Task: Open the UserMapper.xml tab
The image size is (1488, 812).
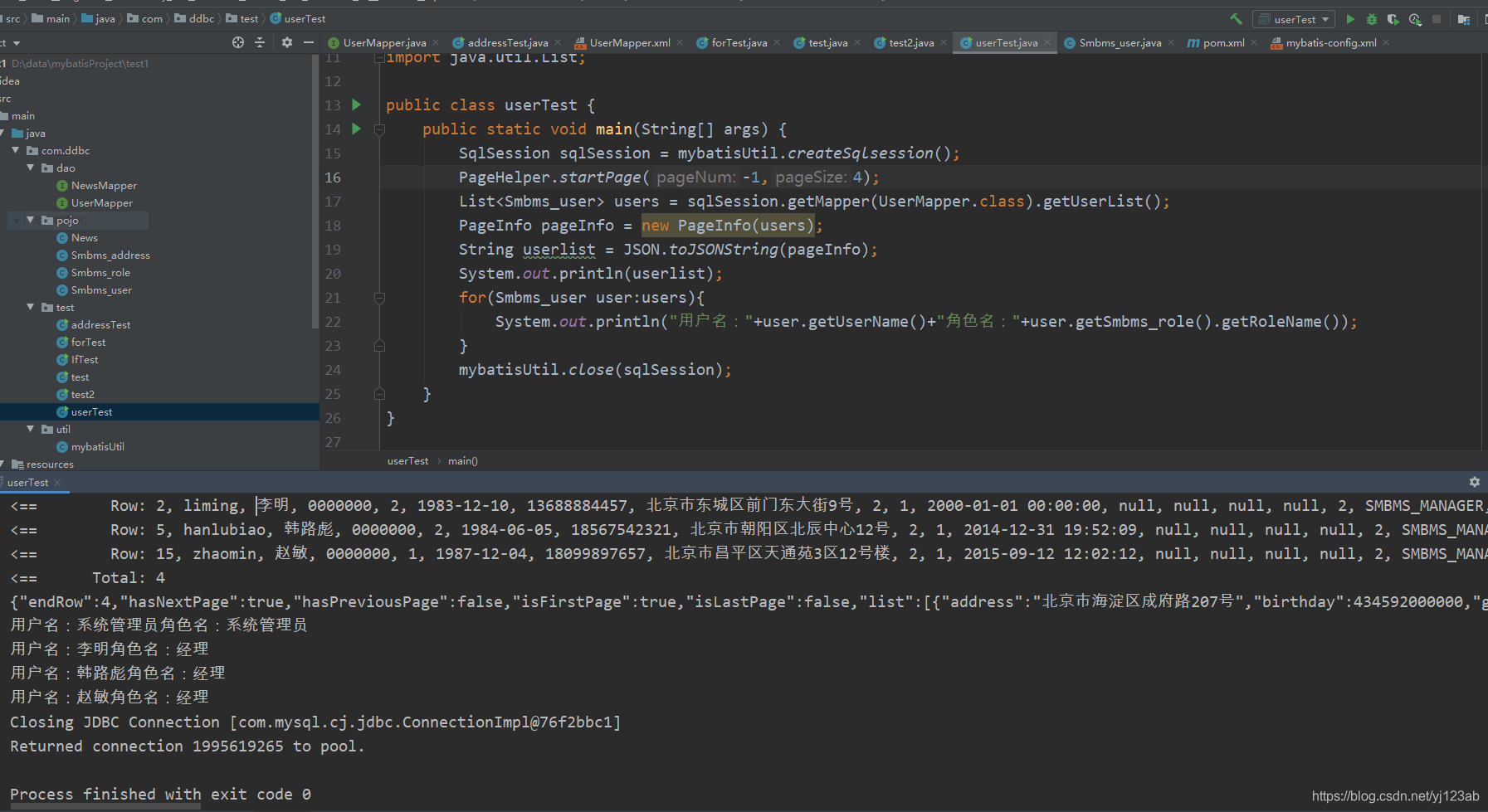Action: 629,42
